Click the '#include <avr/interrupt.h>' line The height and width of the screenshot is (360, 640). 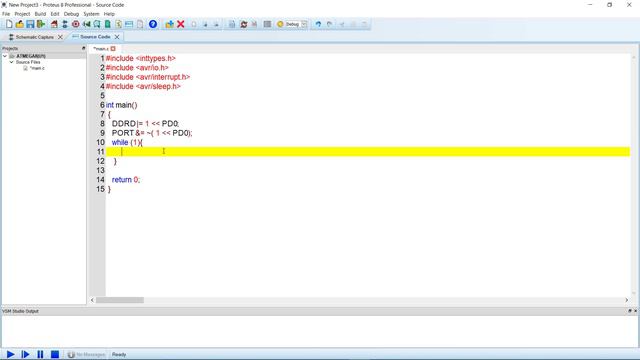(x=148, y=77)
